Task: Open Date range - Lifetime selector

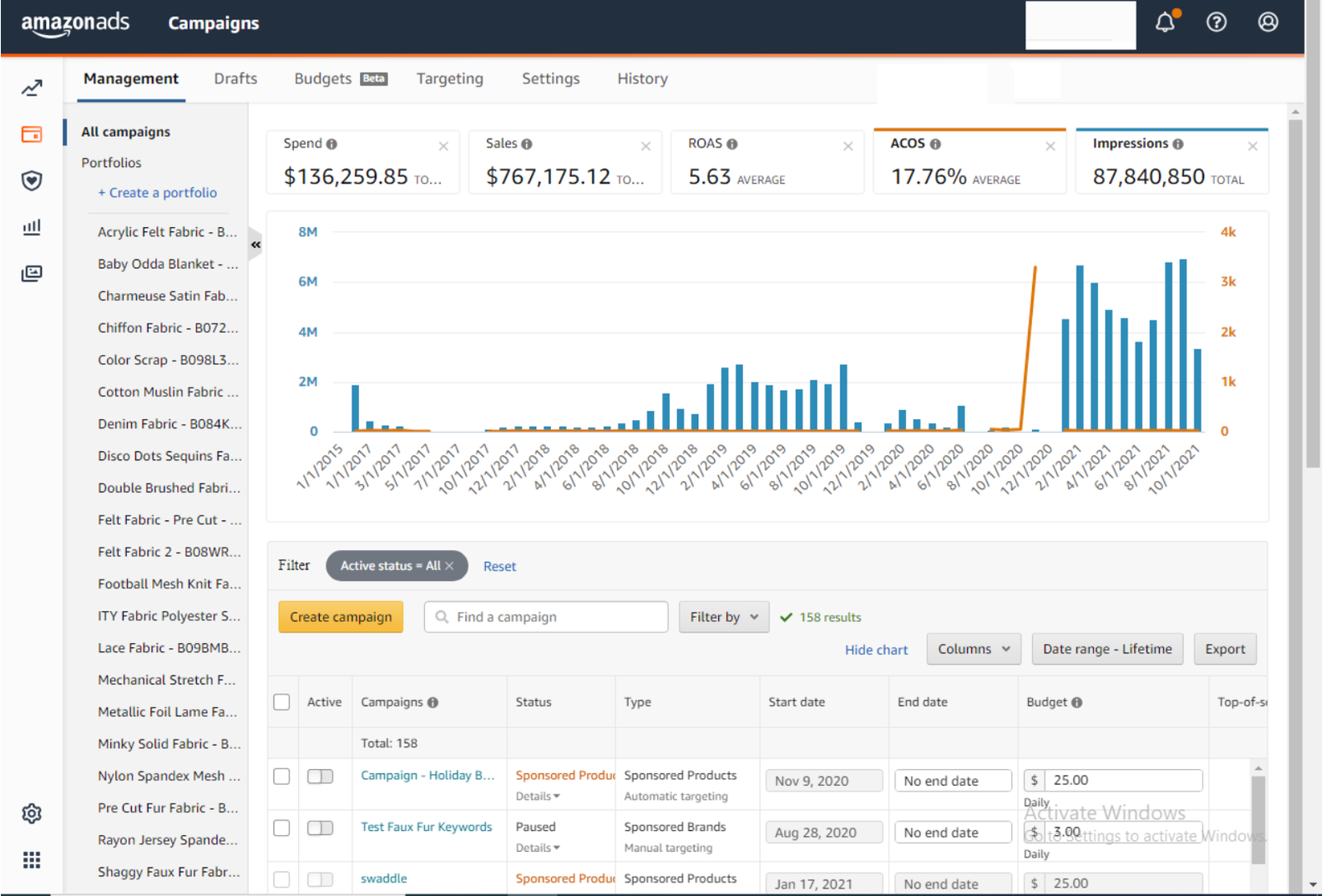Action: click(1107, 649)
